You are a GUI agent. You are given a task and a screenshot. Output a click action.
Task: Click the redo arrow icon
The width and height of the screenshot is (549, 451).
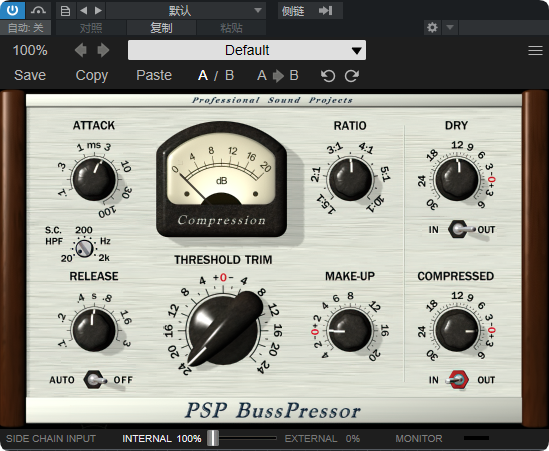point(352,76)
